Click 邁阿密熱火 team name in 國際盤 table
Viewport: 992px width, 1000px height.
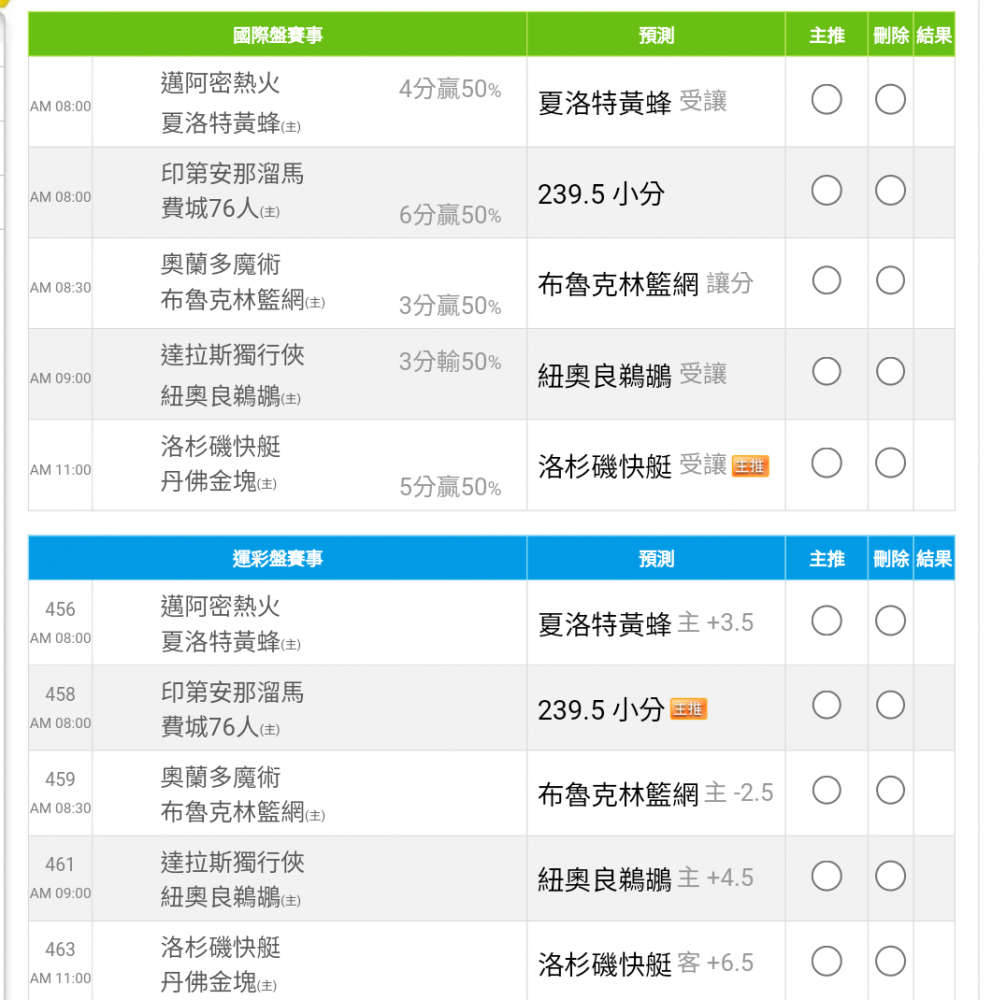click(x=220, y=84)
